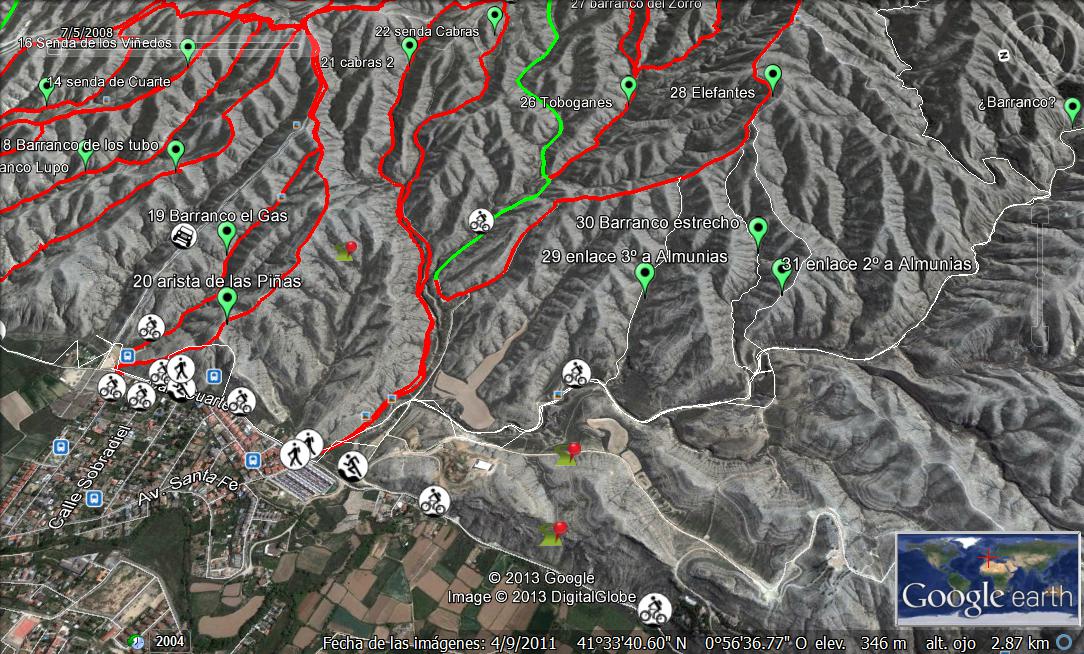Select the 20 arista de las Piñas pin
1084x654 pixels.
tap(227, 304)
